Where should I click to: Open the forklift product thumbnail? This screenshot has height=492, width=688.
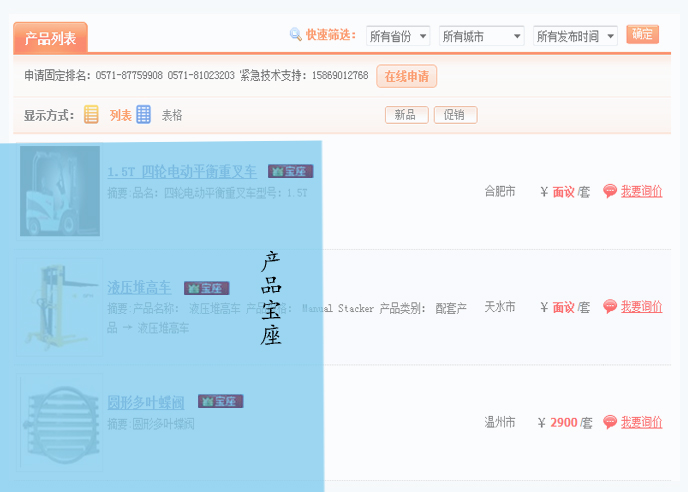pyautogui.click(x=60, y=191)
